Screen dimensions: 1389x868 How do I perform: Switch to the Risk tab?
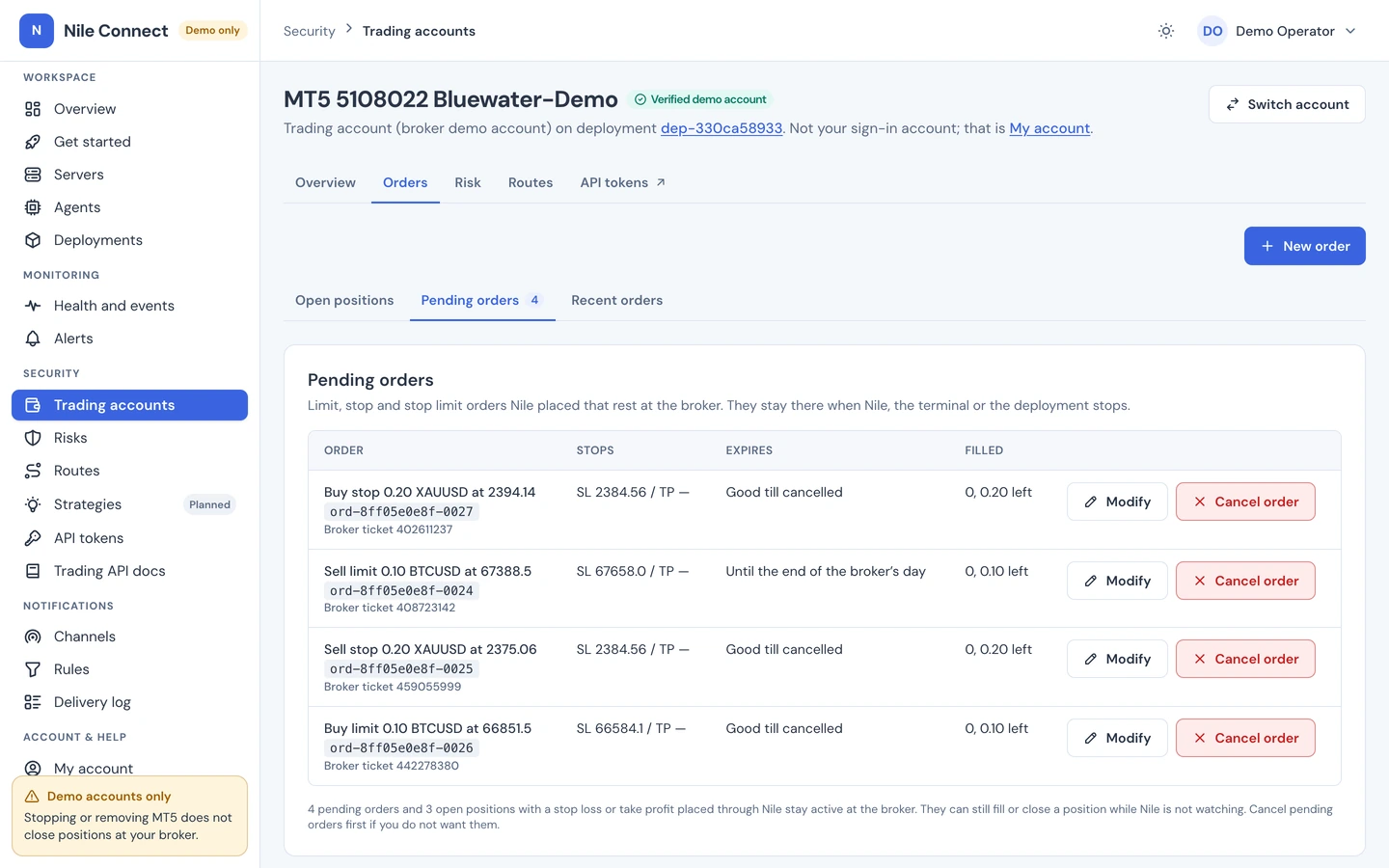(468, 182)
